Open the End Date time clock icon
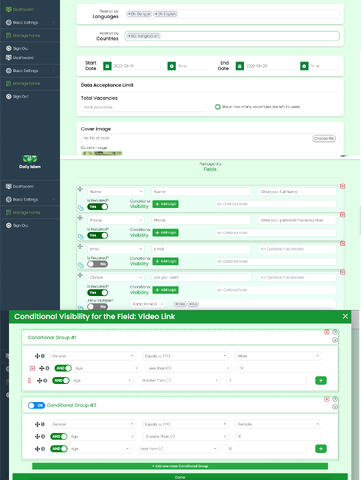Screen dimensions: 361x480 point(304,66)
